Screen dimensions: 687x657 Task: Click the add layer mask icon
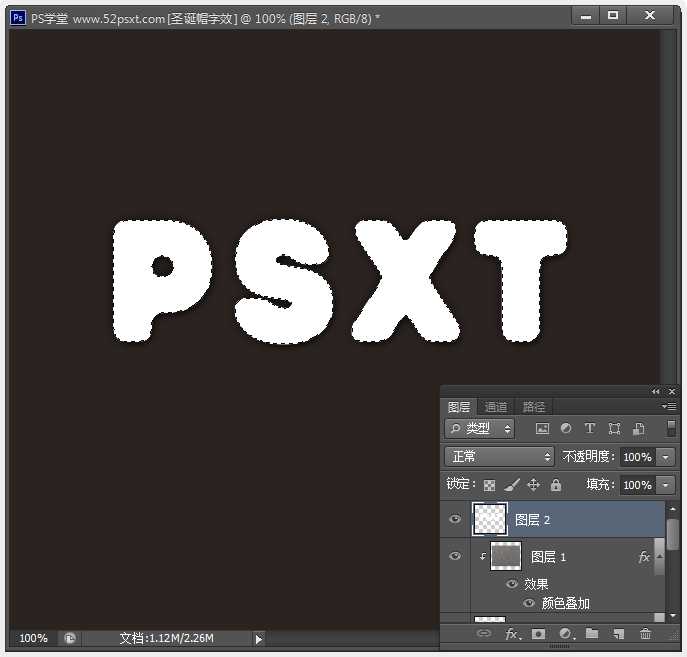538,634
